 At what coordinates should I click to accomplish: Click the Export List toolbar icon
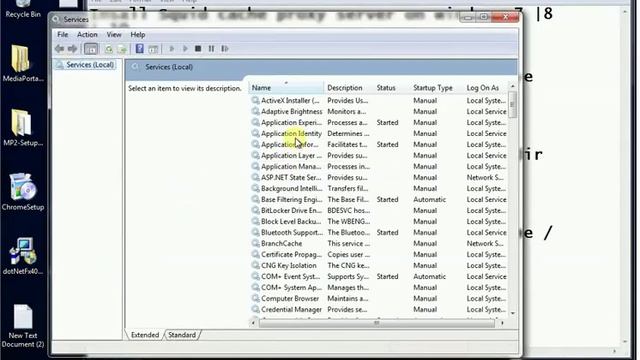pos(122,49)
